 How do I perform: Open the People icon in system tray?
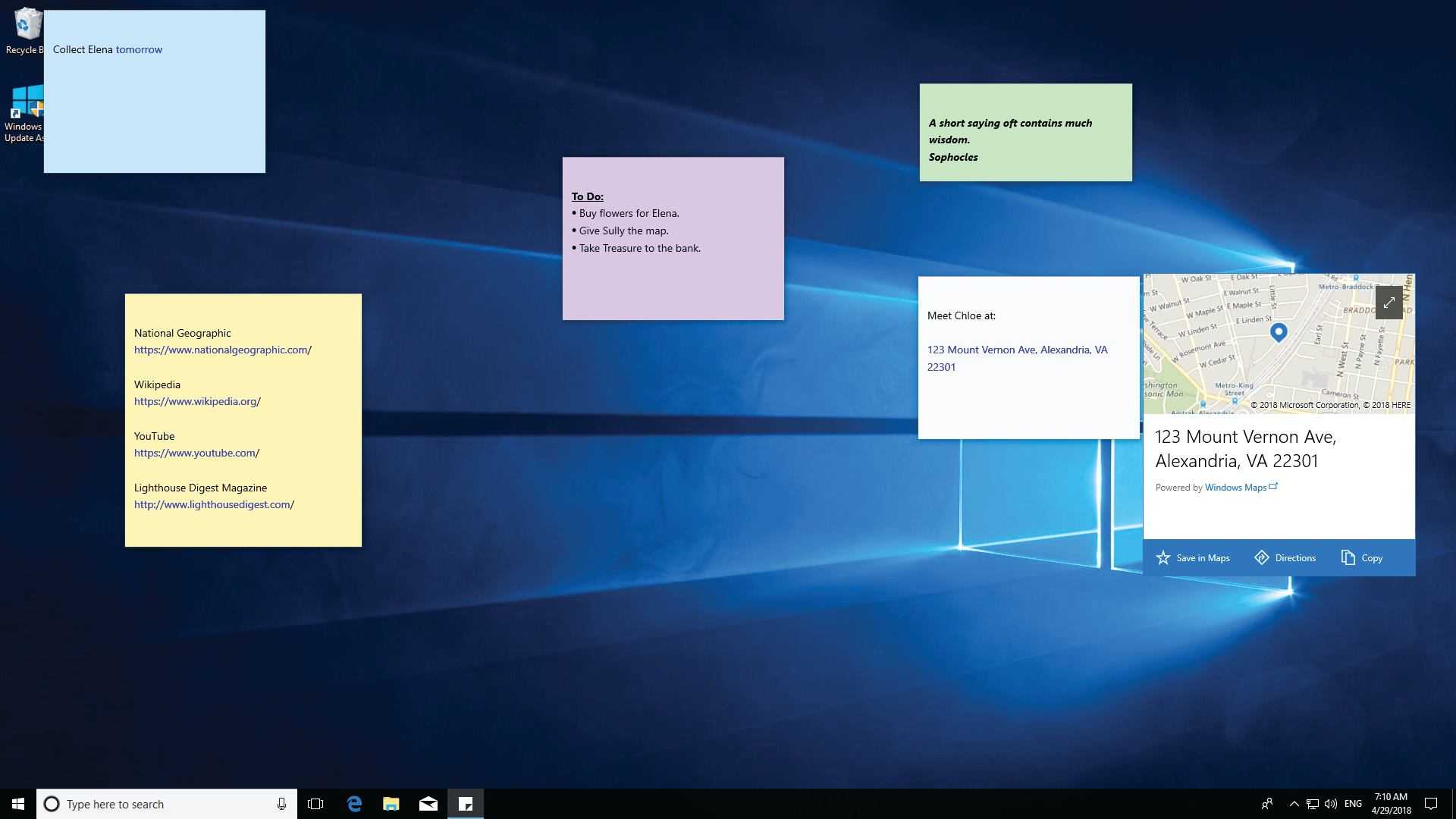point(1267,804)
